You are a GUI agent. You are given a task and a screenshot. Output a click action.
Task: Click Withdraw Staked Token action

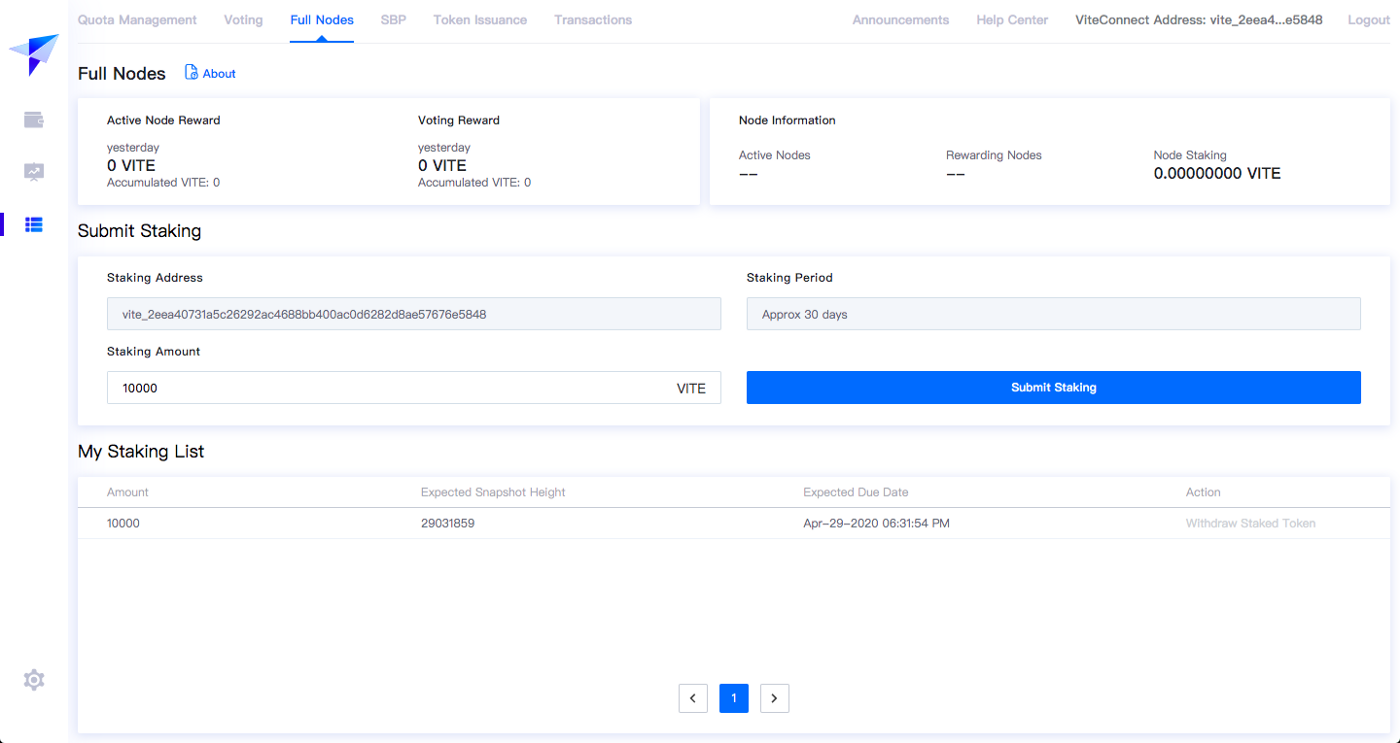tap(1251, 523)
